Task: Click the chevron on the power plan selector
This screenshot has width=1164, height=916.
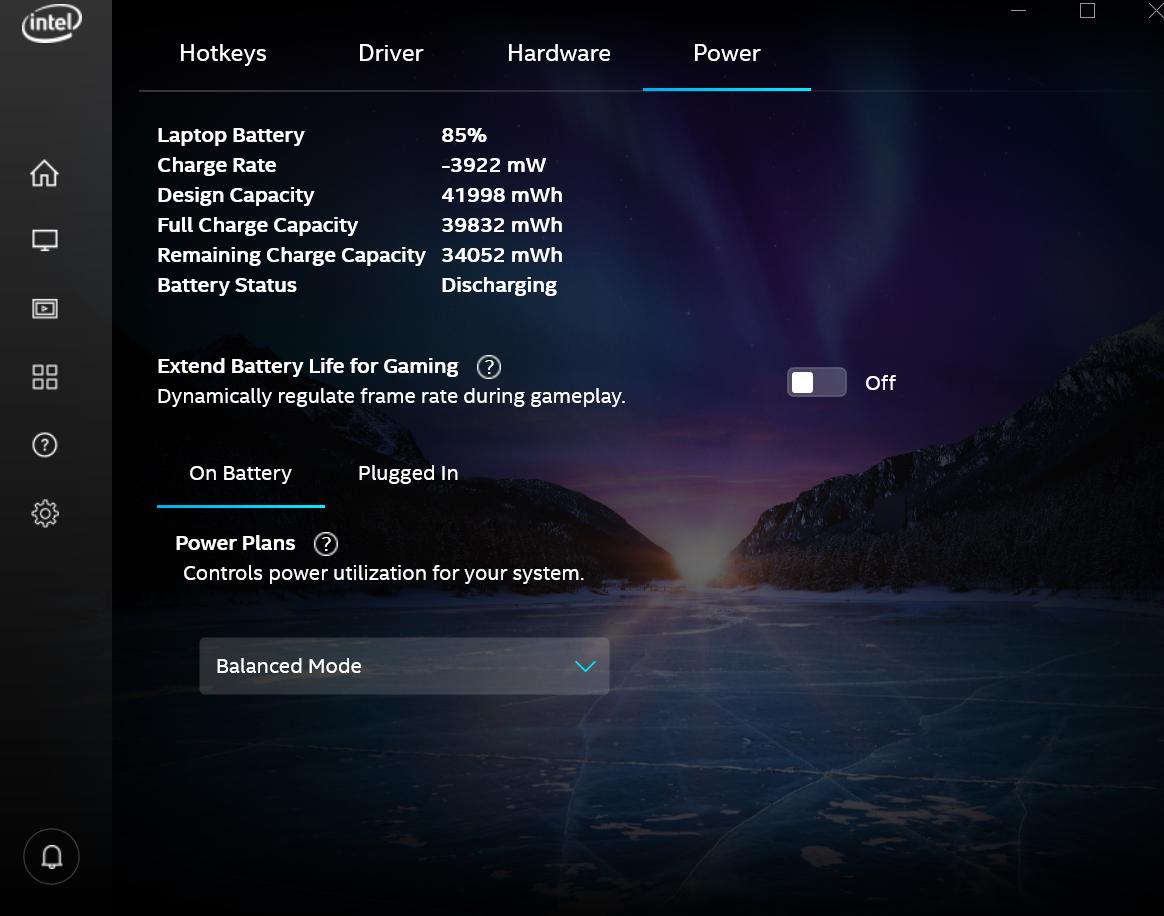Action: click(x=585, y=665)
